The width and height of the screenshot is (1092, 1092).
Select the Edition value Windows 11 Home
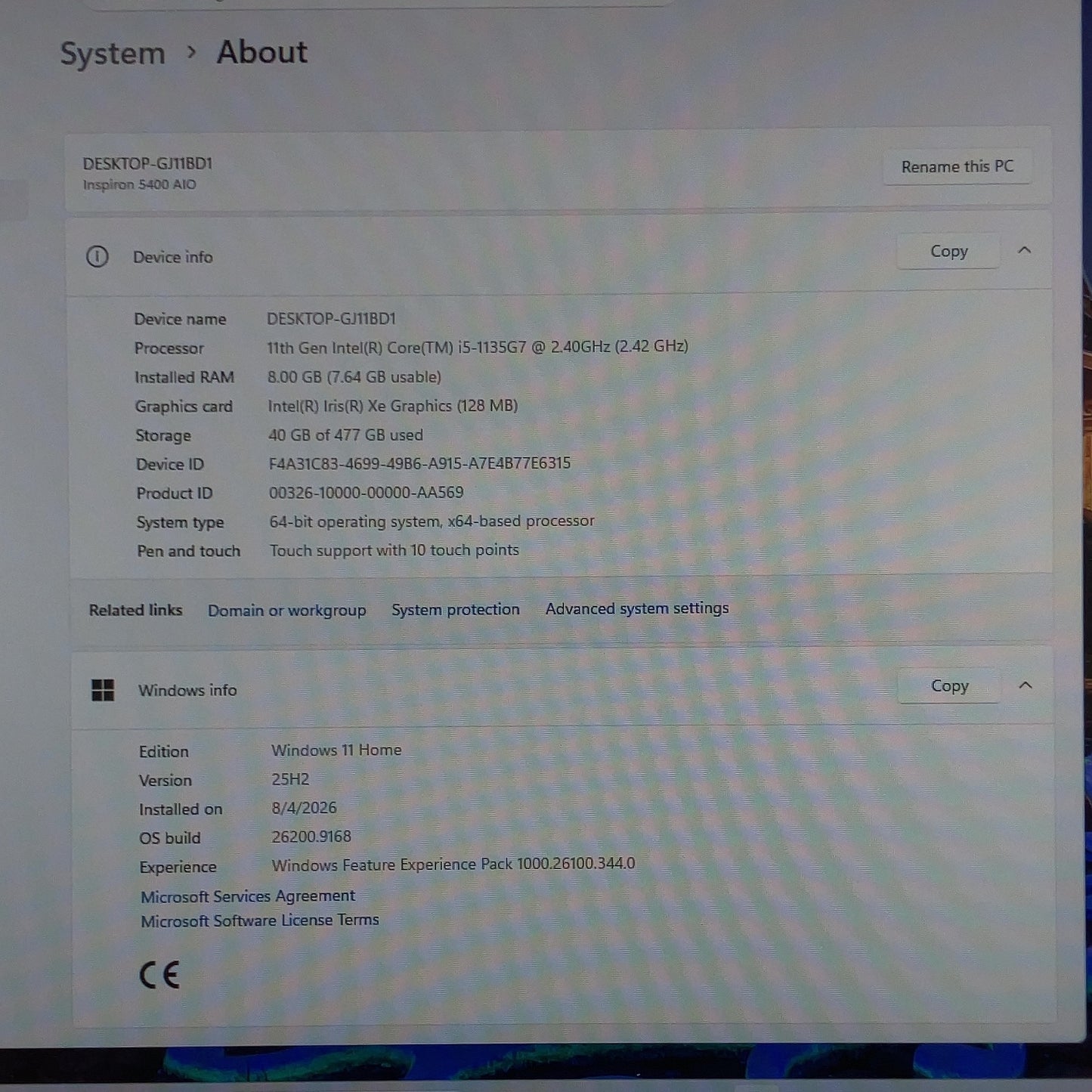point(336,750)
